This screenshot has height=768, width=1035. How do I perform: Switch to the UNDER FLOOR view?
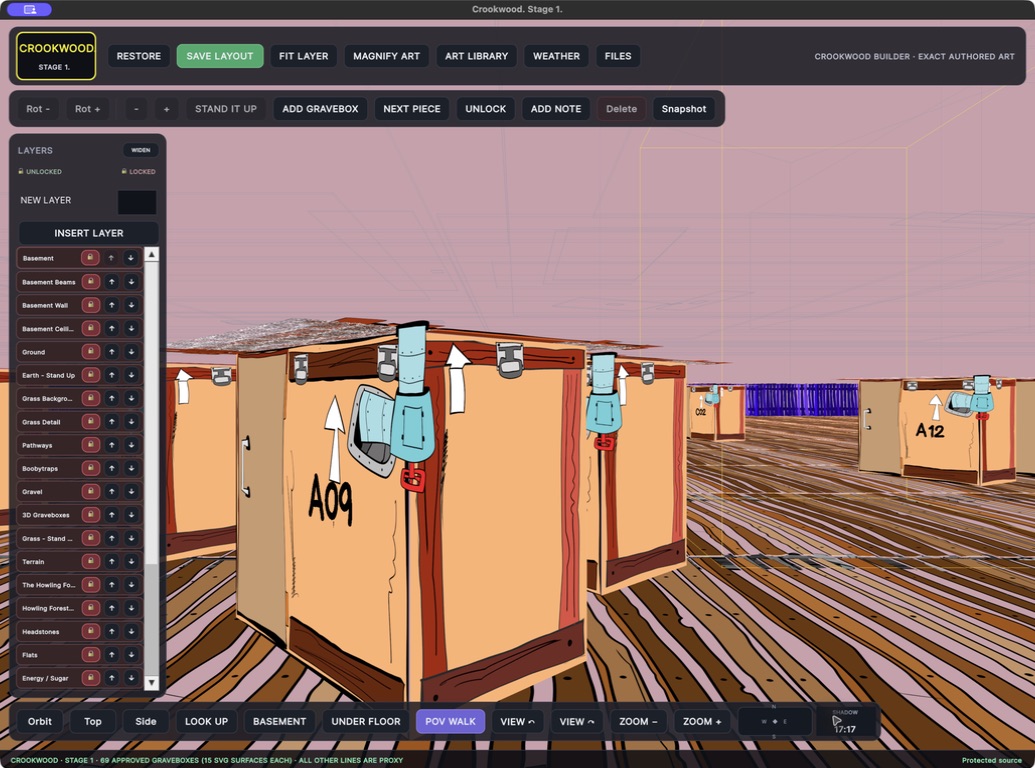pos(366,722)
